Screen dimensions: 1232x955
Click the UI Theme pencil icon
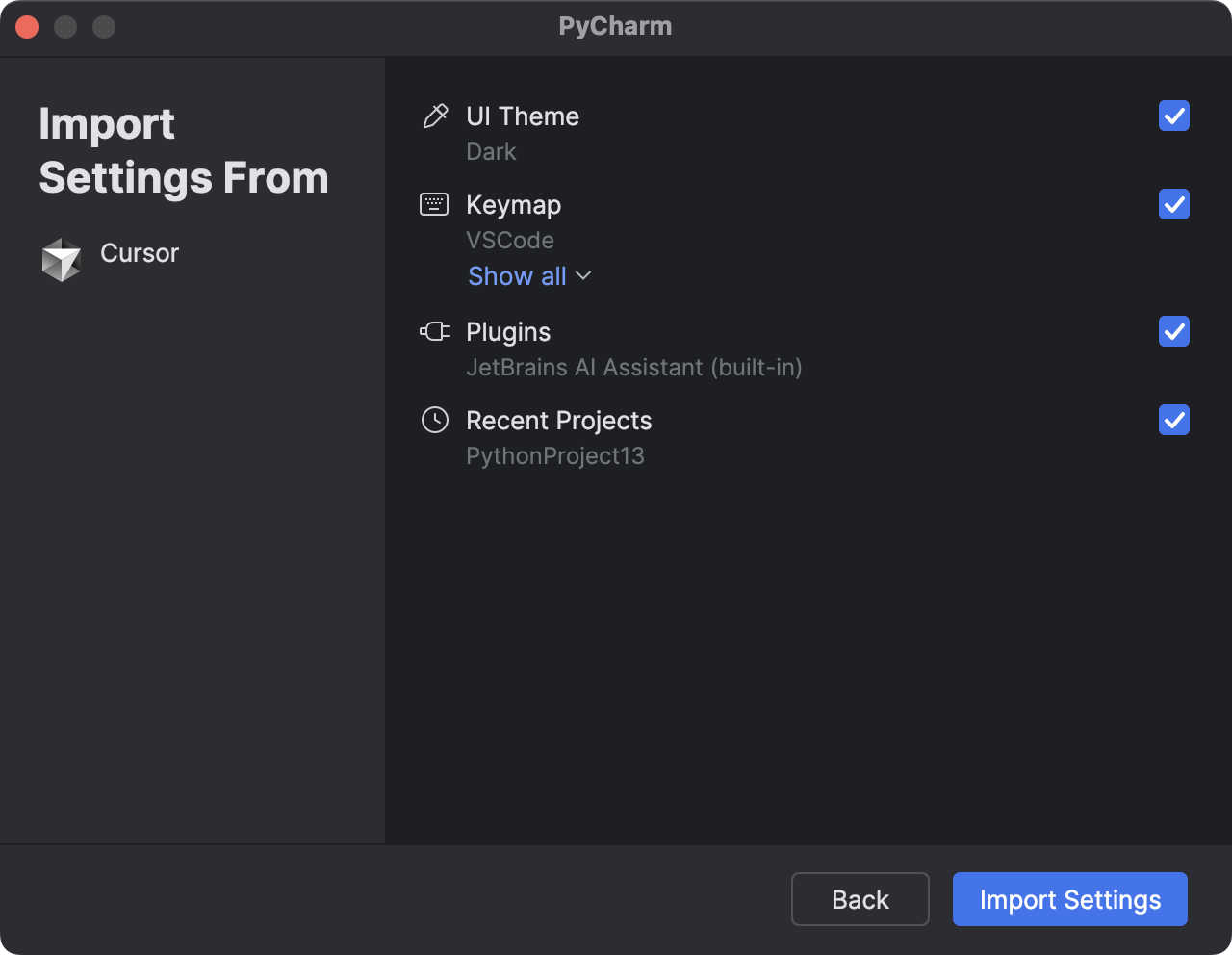[x=435, y=116]
